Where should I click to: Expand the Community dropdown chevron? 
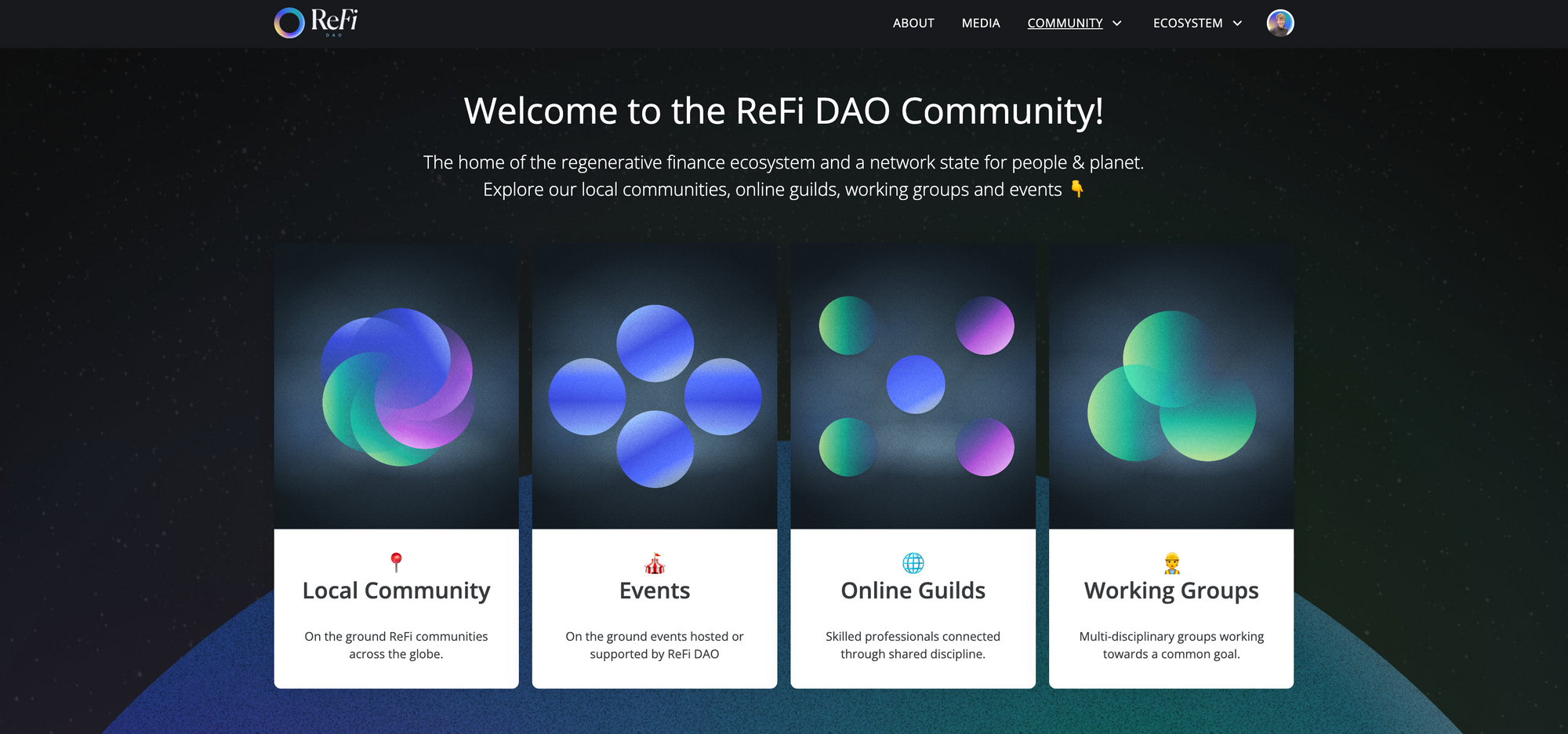(x=1117, y=24)
